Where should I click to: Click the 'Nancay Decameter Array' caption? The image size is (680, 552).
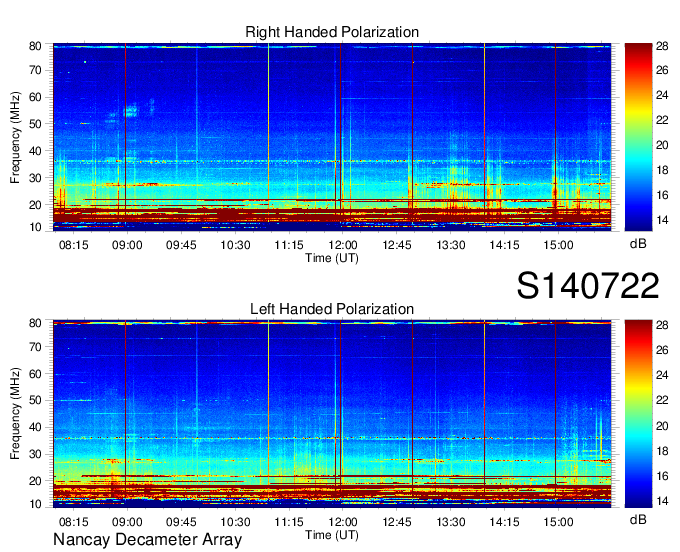pos(147,539)
